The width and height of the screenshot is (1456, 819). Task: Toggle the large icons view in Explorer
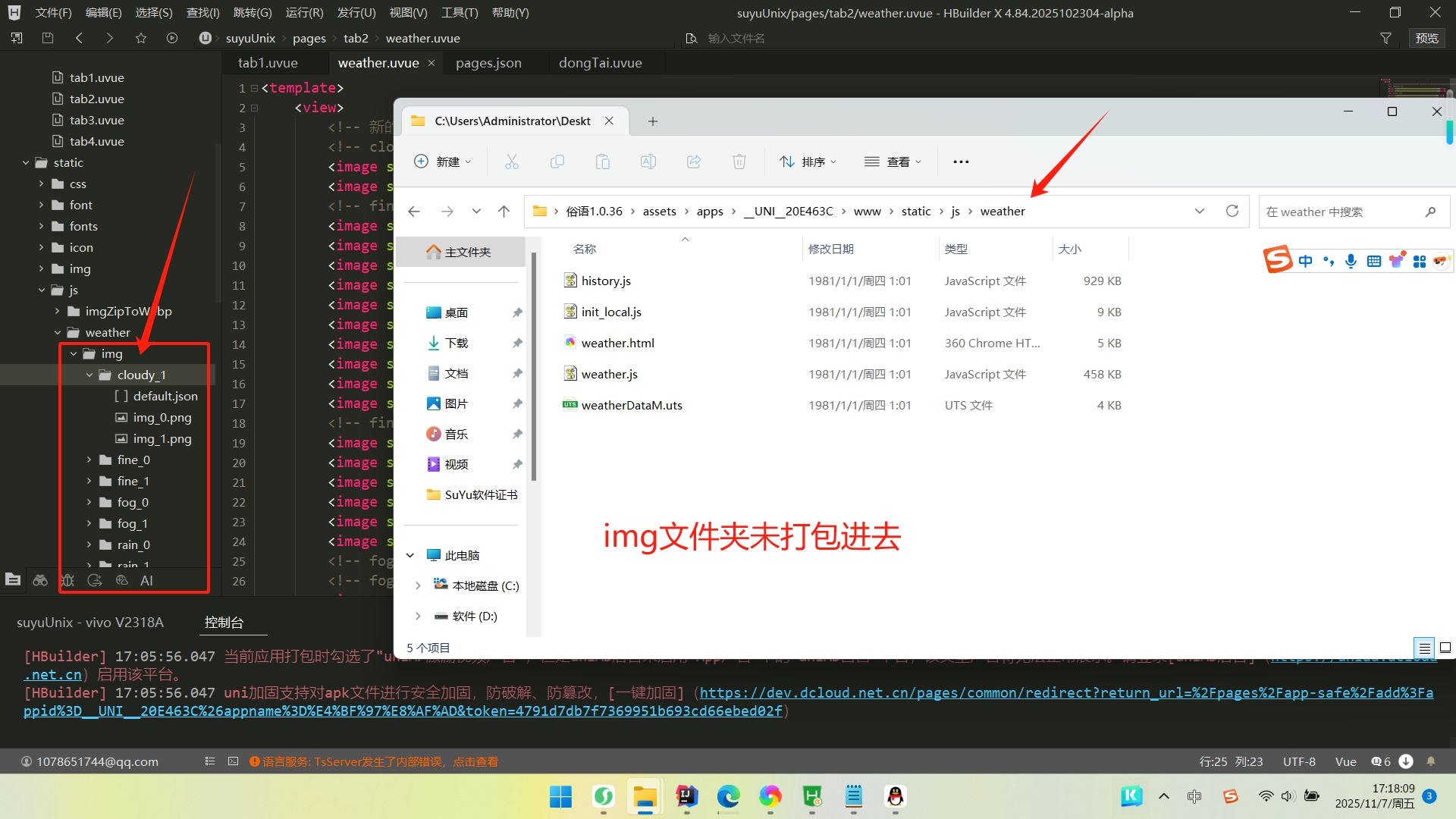1445,648
